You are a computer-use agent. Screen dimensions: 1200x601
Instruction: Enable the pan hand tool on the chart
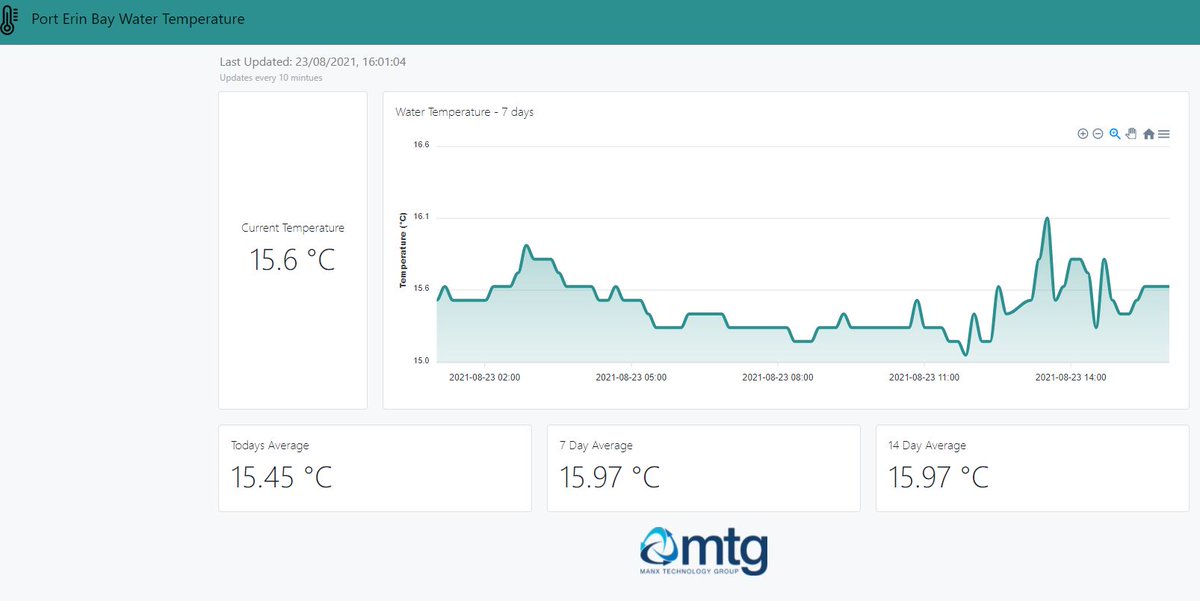click(x=1131, y=133)
